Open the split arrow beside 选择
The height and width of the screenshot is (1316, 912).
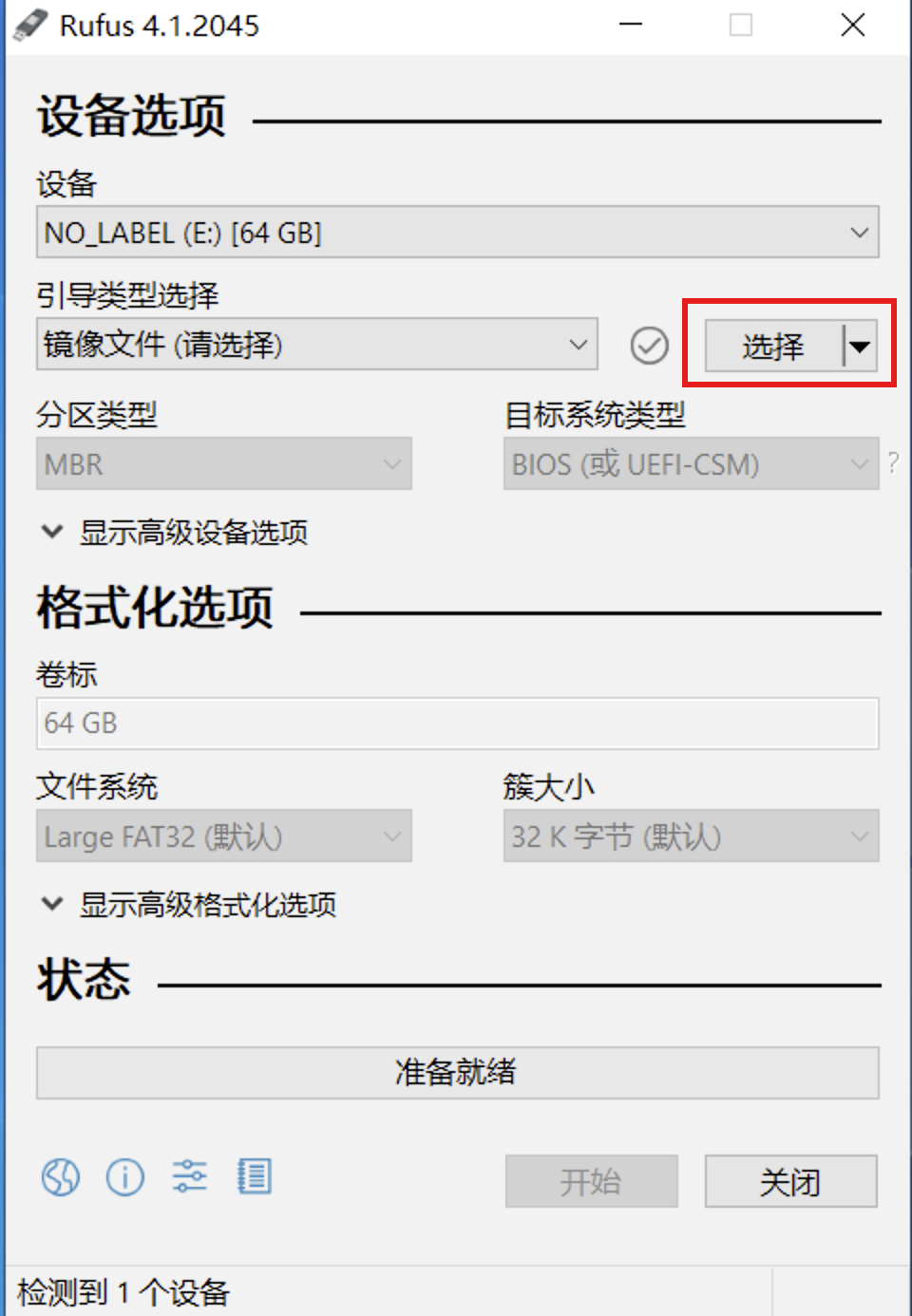(x=860, y=346)
